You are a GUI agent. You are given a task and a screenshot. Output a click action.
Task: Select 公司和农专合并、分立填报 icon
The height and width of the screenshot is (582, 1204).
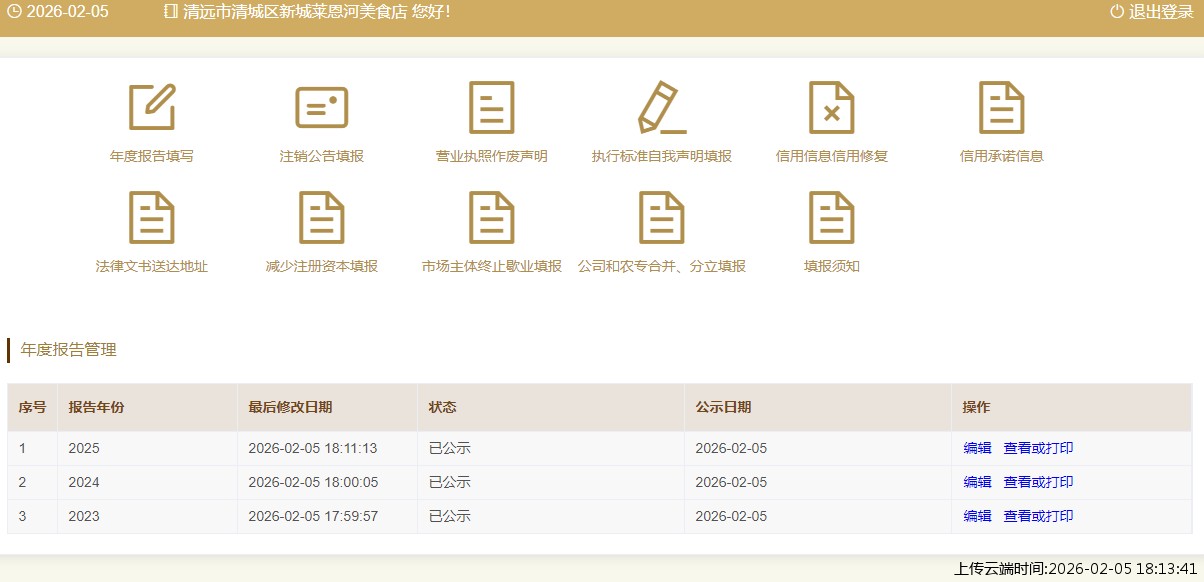[x=661, y=218]
